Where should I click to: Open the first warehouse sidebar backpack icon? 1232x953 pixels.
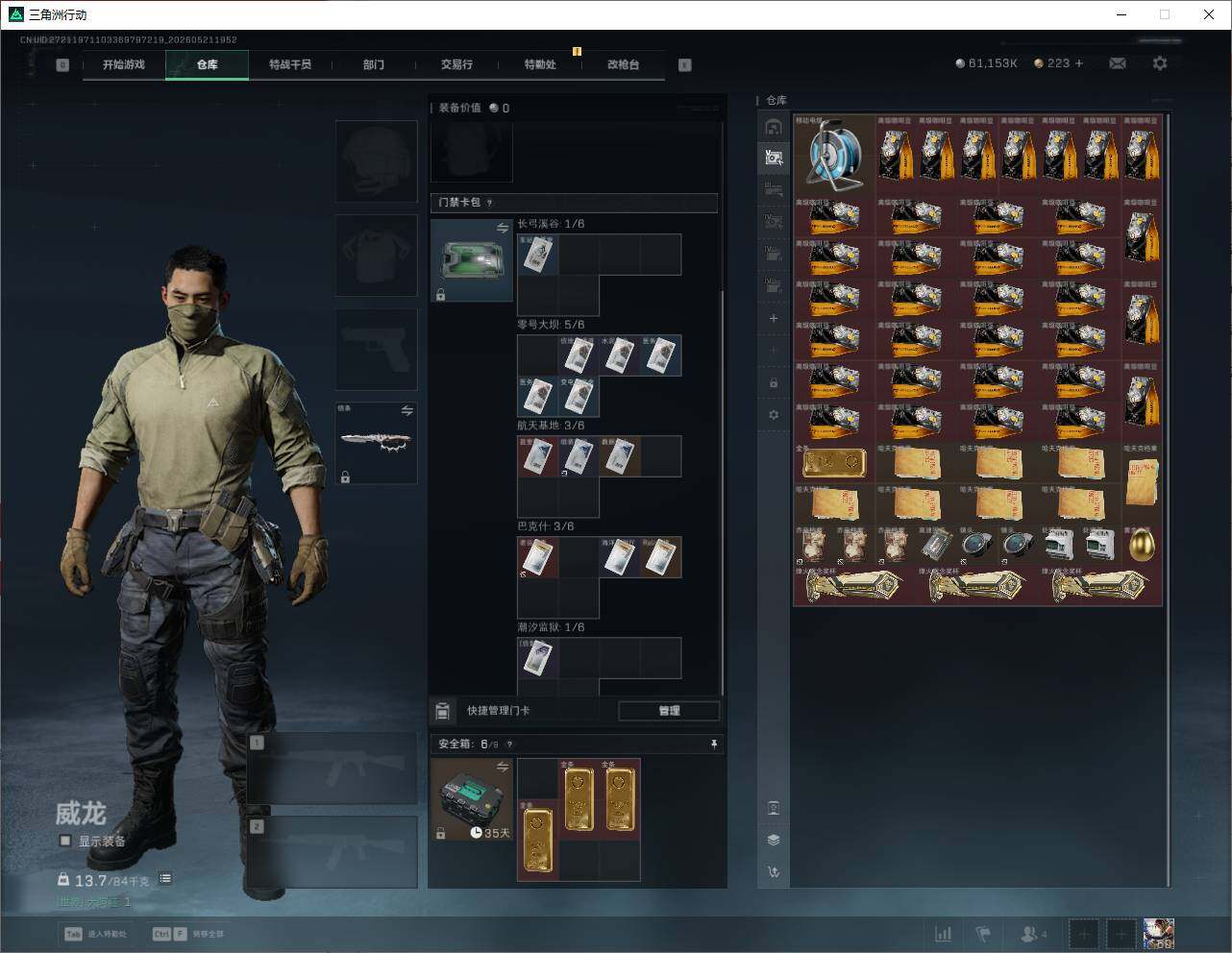point(774,127)
